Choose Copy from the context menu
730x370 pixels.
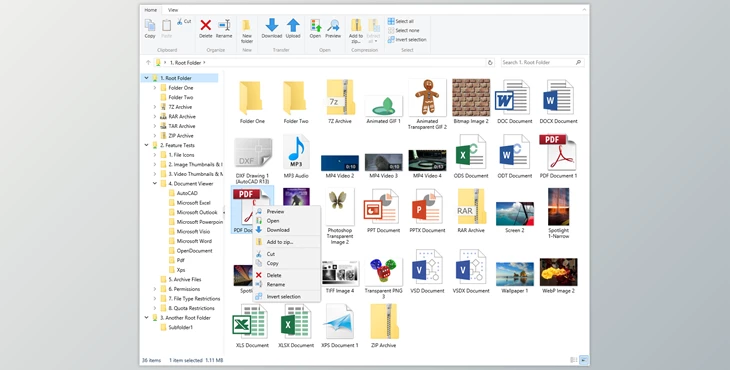pyautogui.click(x=287, y=263)
